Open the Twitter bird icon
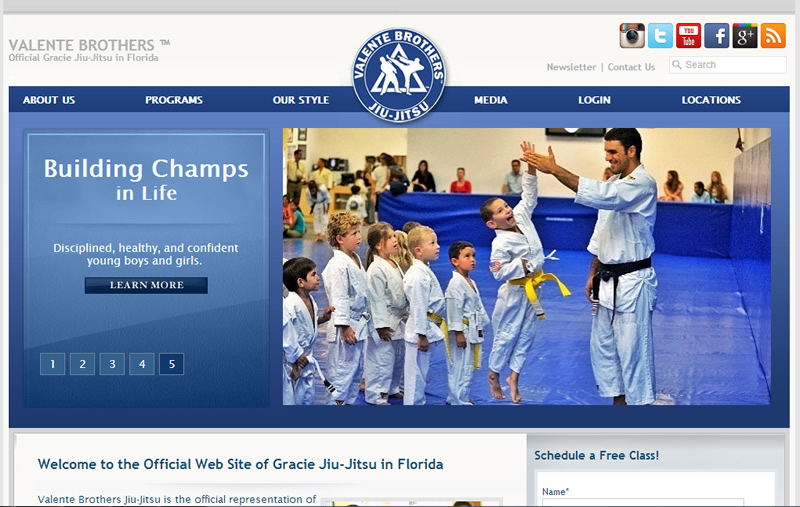The width and height of the screenshot is (800, 507). pyautogui.click(x=660, y=36)
